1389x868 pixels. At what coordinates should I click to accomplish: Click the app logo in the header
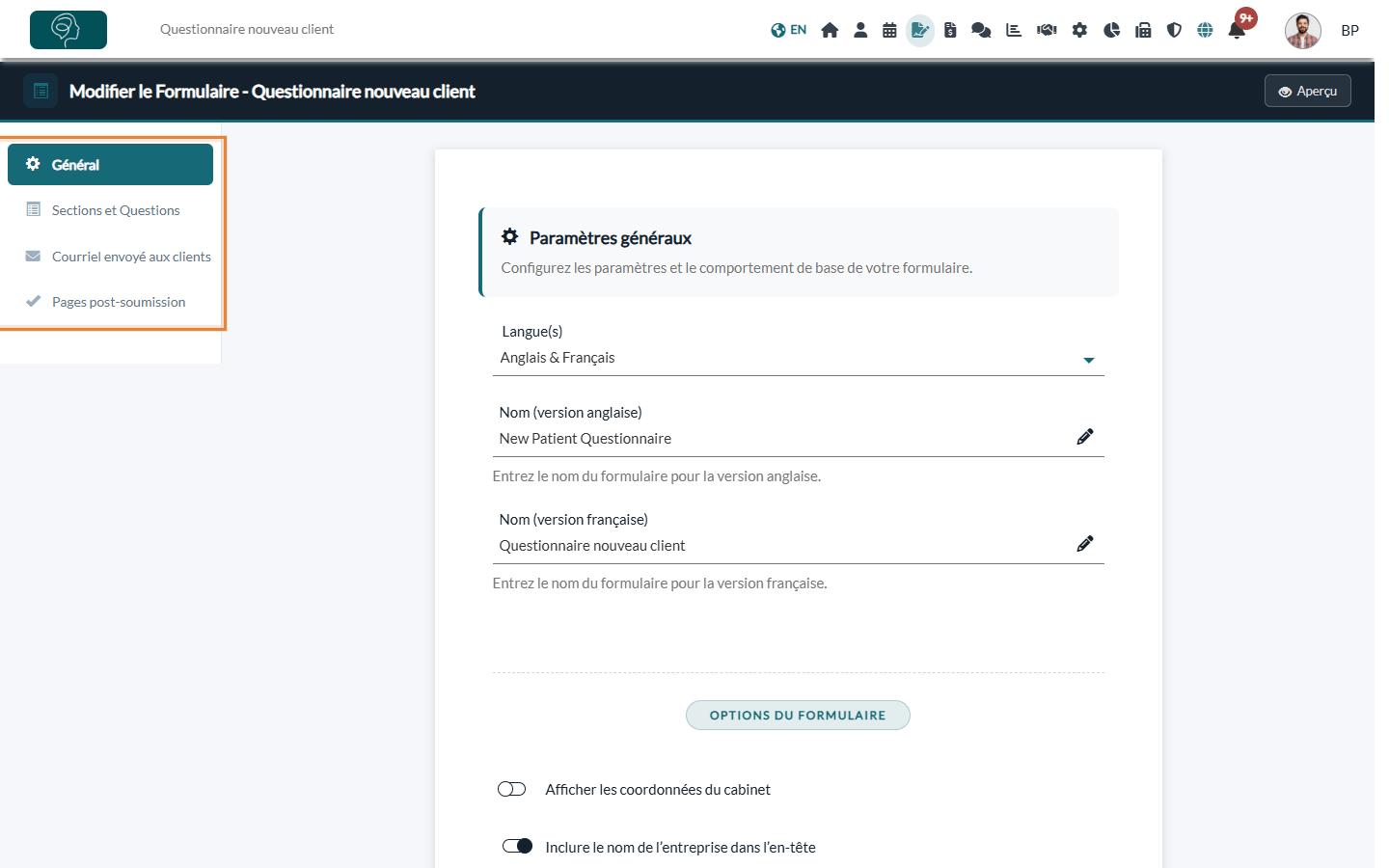tap(68, 30)
